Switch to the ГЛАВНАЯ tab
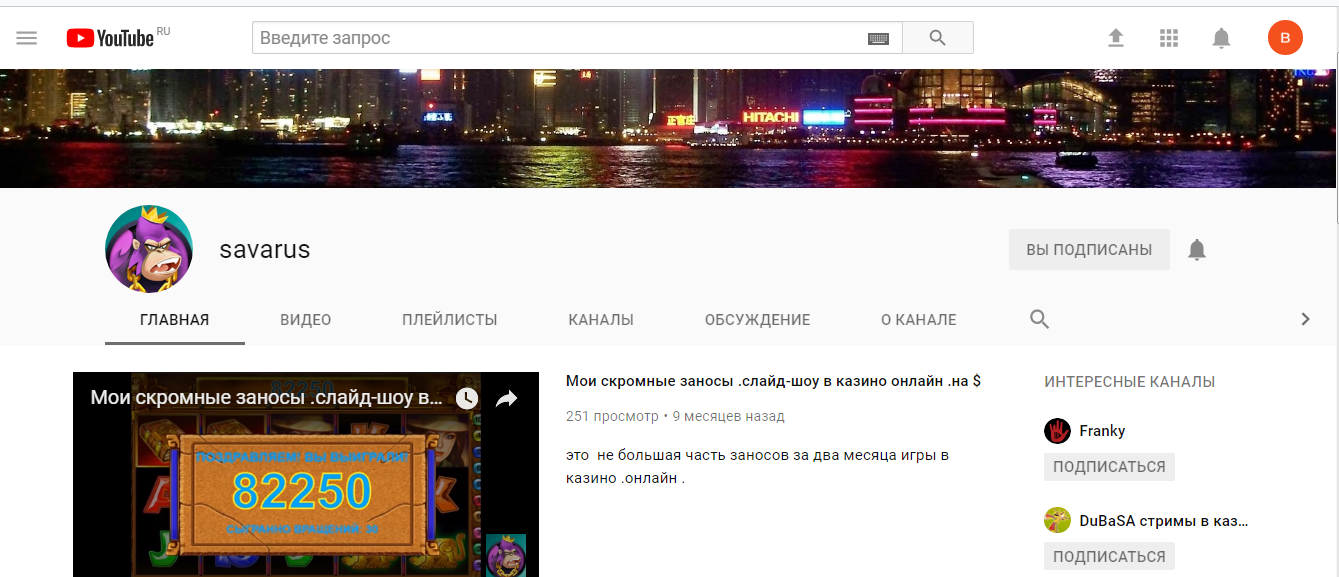This screenshot has height=577, width=1339. [175, 320]
